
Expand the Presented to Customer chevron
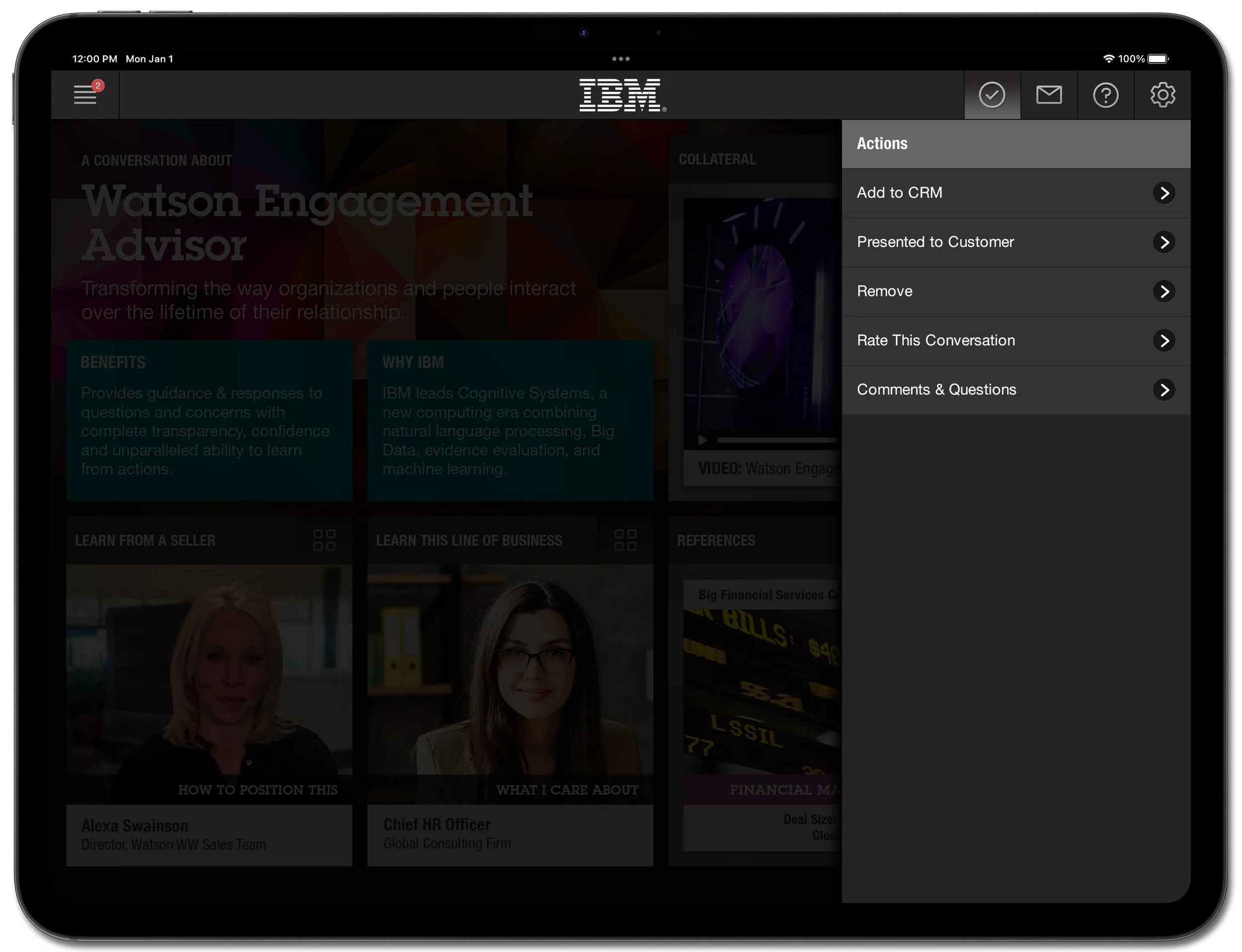[x=1165, y=242]
